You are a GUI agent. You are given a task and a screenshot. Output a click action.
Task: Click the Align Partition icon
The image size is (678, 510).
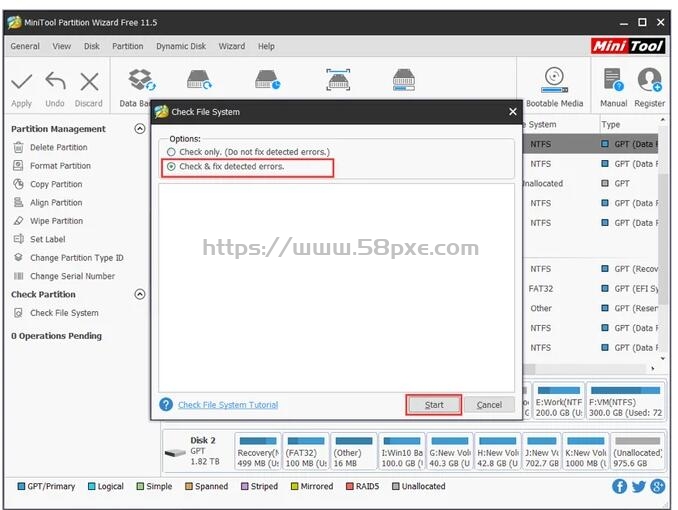18,202
